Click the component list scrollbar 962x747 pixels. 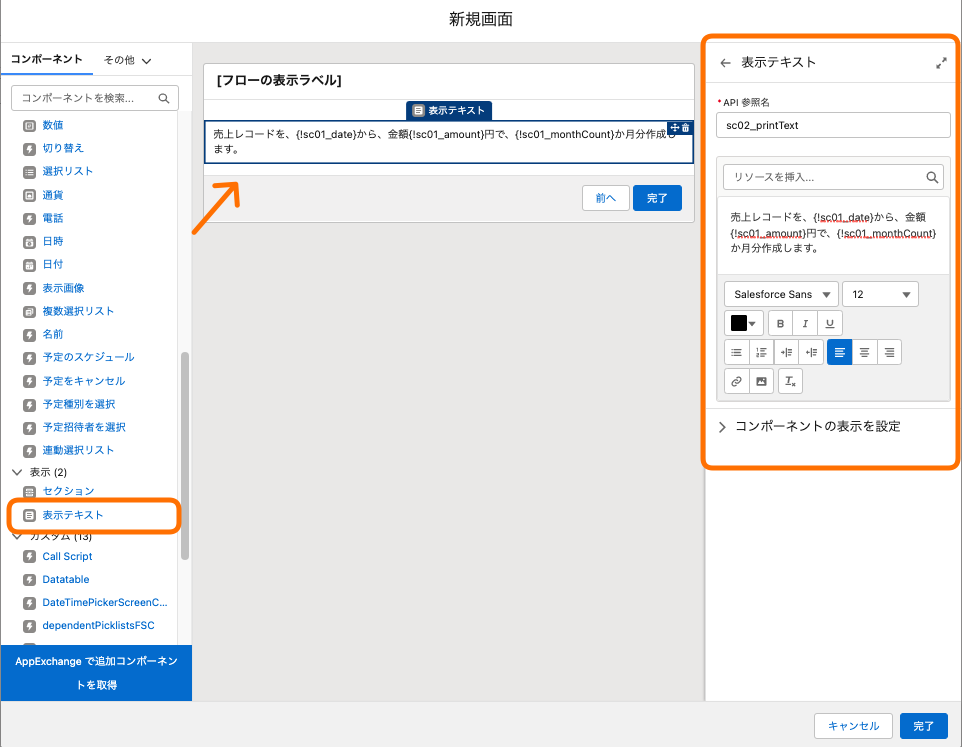click(185, 456)
